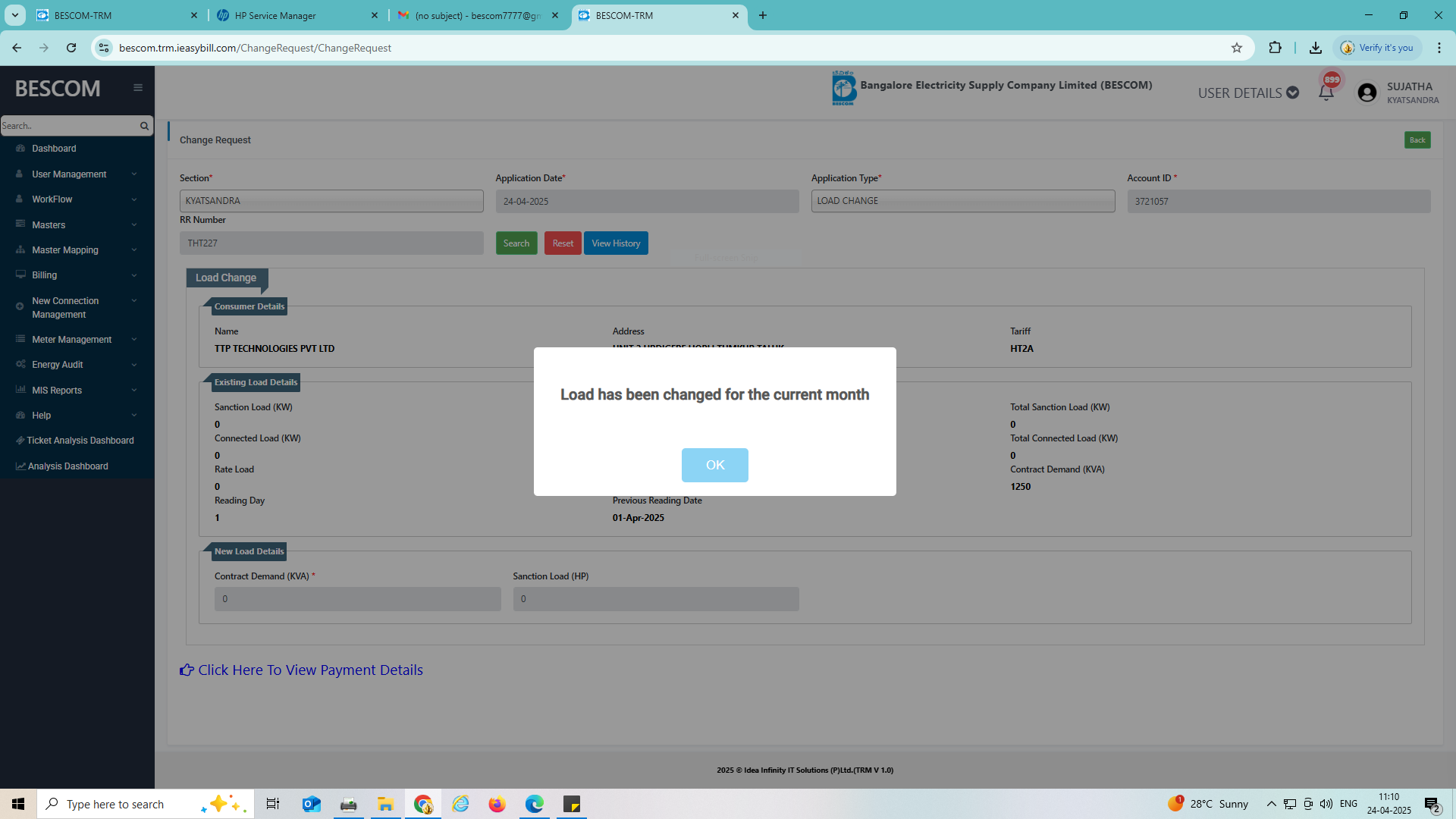Open the Windows Start menu

pyautogui.click(x=18, y=804)
